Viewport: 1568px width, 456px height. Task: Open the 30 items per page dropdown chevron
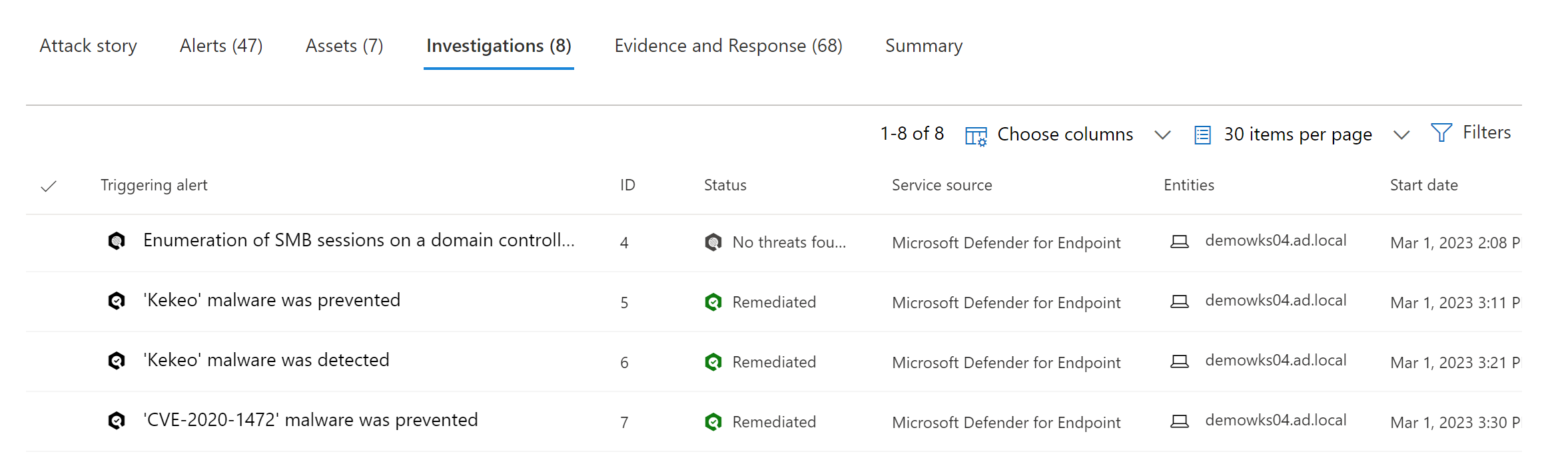[1401, 135]
